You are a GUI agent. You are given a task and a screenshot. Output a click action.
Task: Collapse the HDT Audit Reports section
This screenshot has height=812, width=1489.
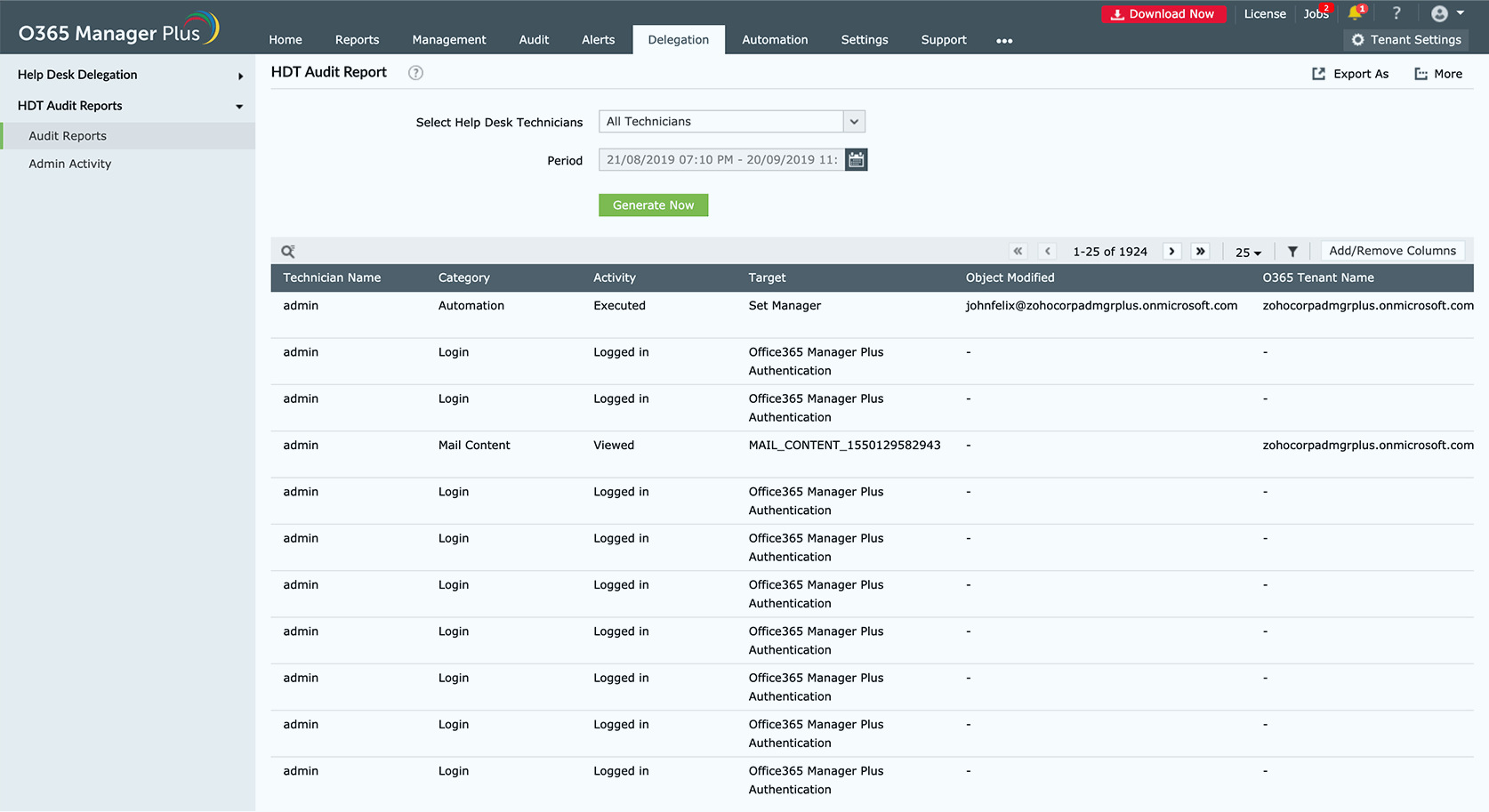pos(127,106)
